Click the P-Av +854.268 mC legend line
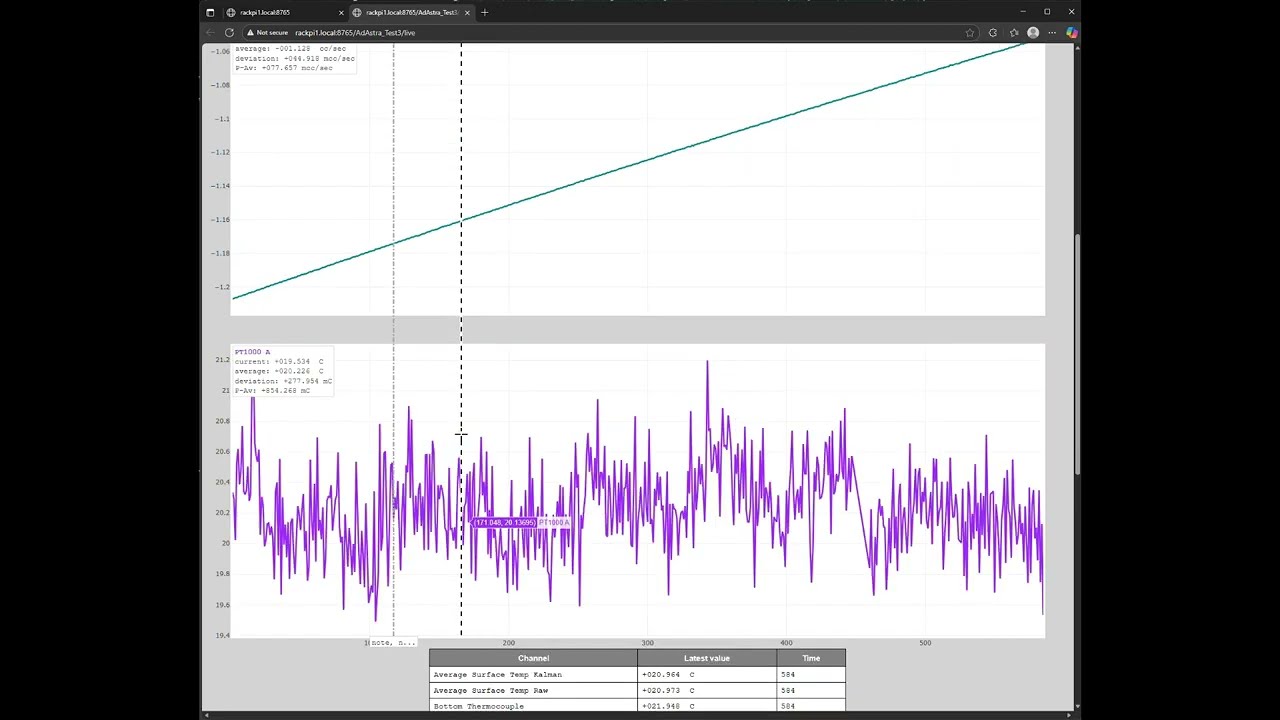This screenshot has width=1280, height=720. (x=273, y=391)
